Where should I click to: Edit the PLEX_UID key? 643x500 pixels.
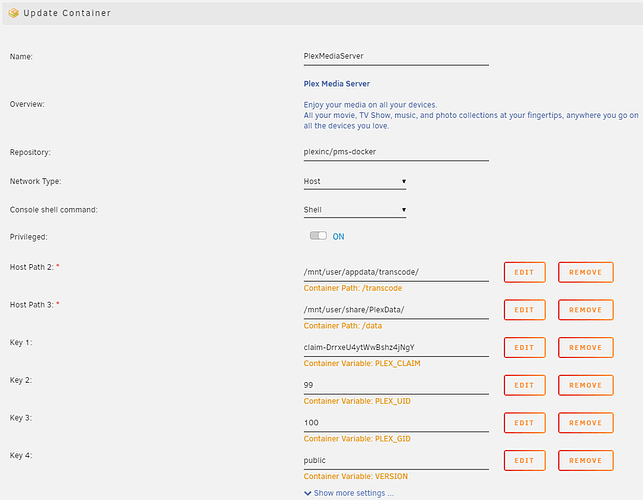point(524,385)
